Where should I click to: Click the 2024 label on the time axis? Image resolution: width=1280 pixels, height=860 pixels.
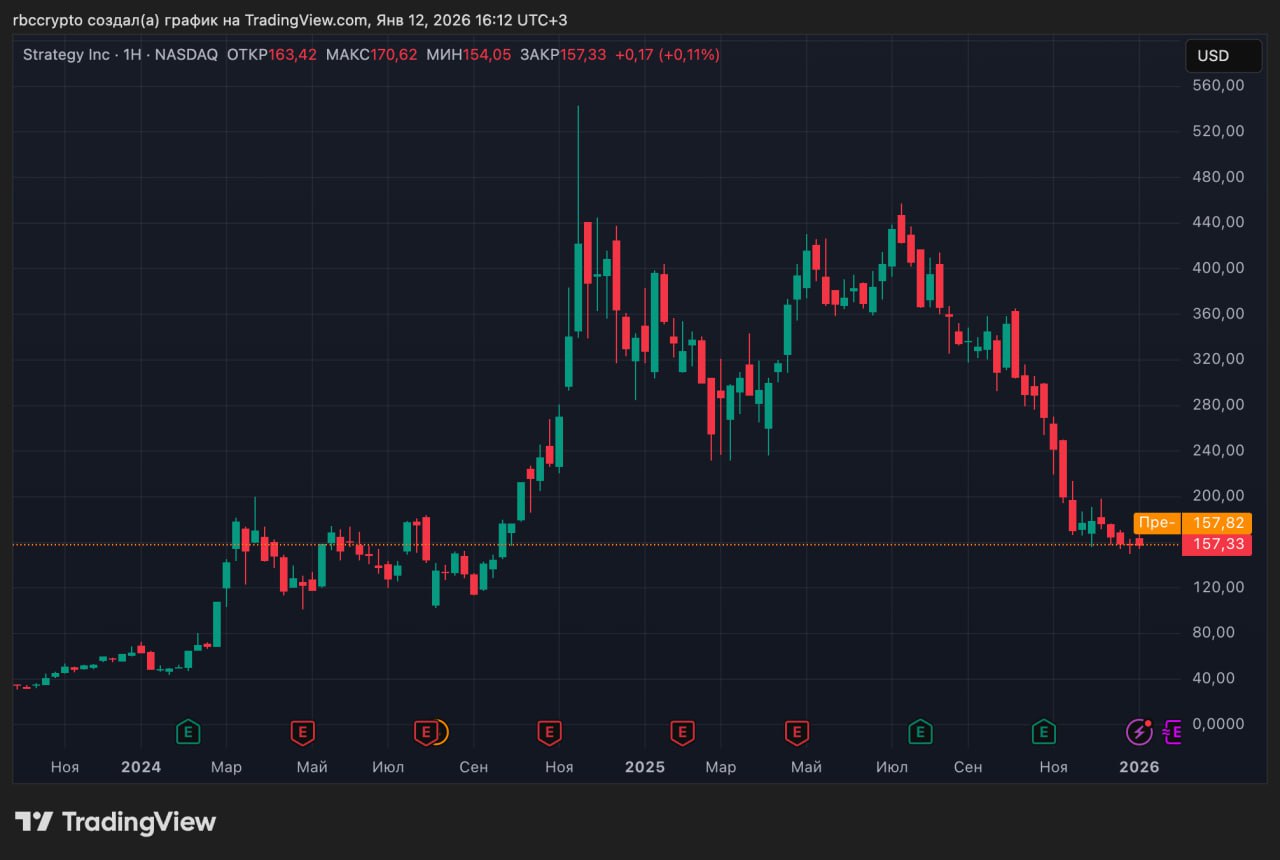point(141,767)
